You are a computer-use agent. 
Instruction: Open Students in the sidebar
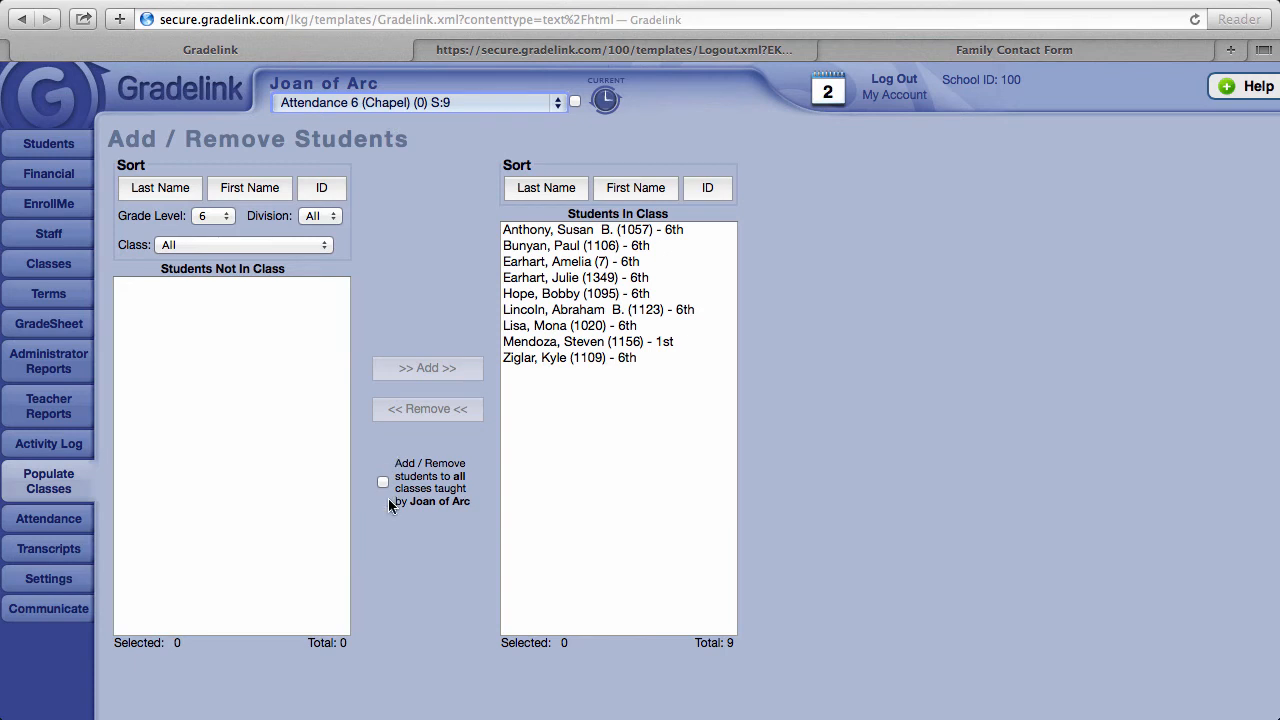pos(48,144)
